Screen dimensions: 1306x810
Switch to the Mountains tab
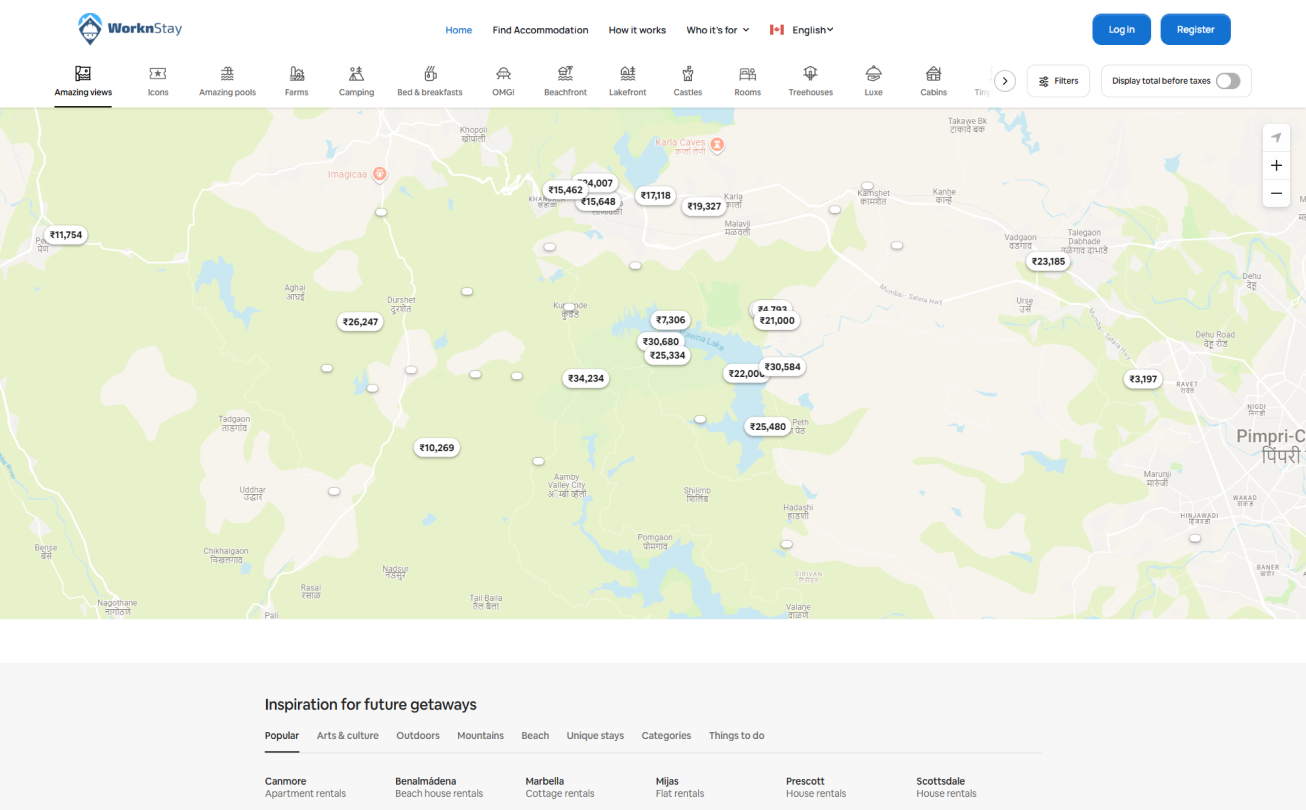(x=480, y=736)
